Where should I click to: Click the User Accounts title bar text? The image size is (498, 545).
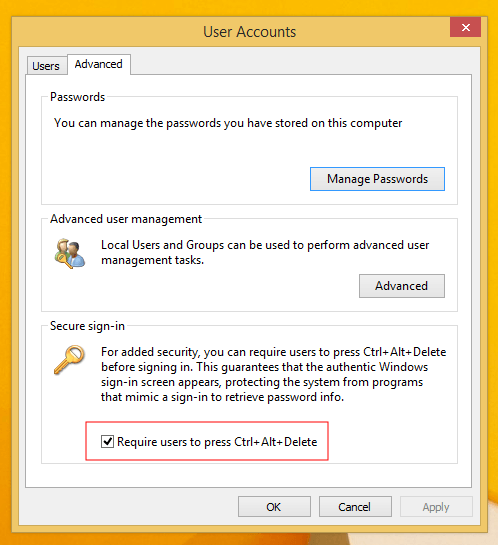pos(250,32)
